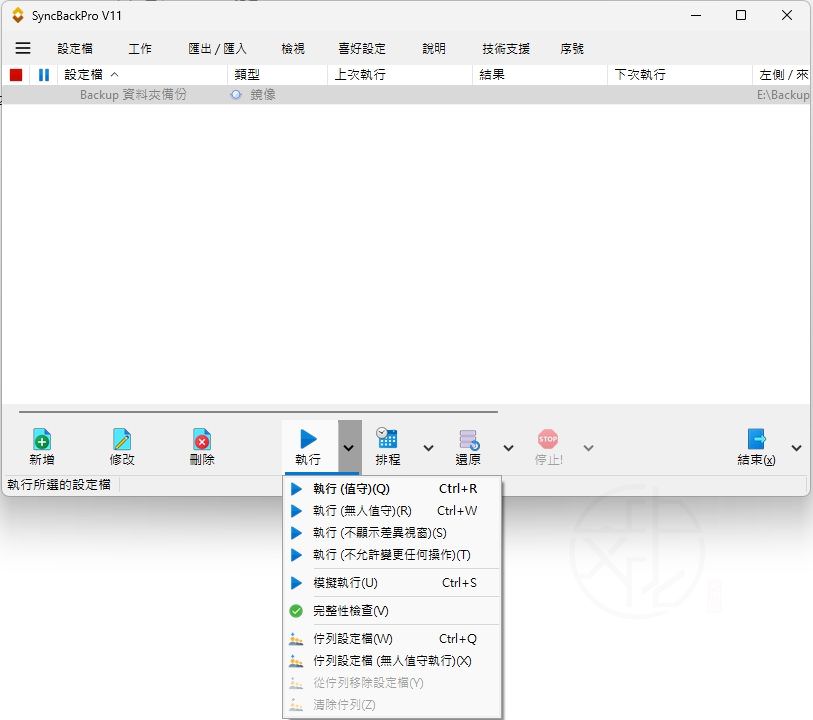Choose 完整性檢查(V) in the popup menu
813x720 pixels.
point(350,611)
